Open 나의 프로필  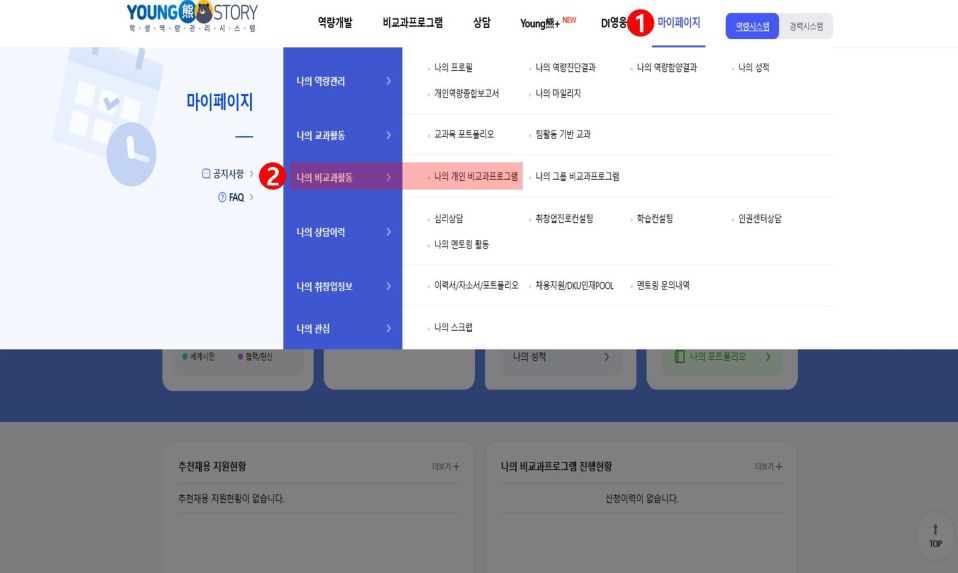(x=453, y=68)
